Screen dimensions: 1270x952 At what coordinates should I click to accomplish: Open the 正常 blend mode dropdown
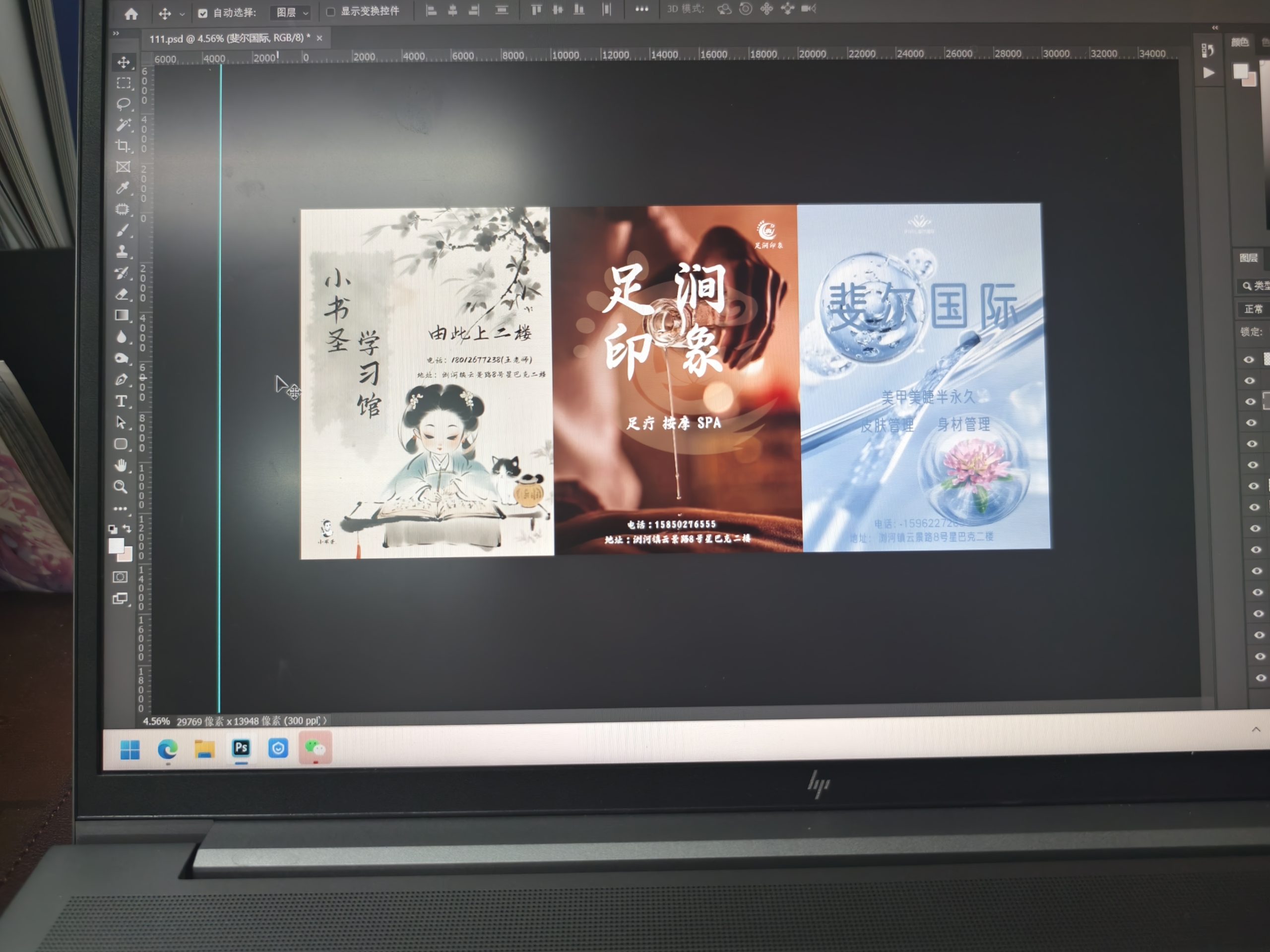1253,309
